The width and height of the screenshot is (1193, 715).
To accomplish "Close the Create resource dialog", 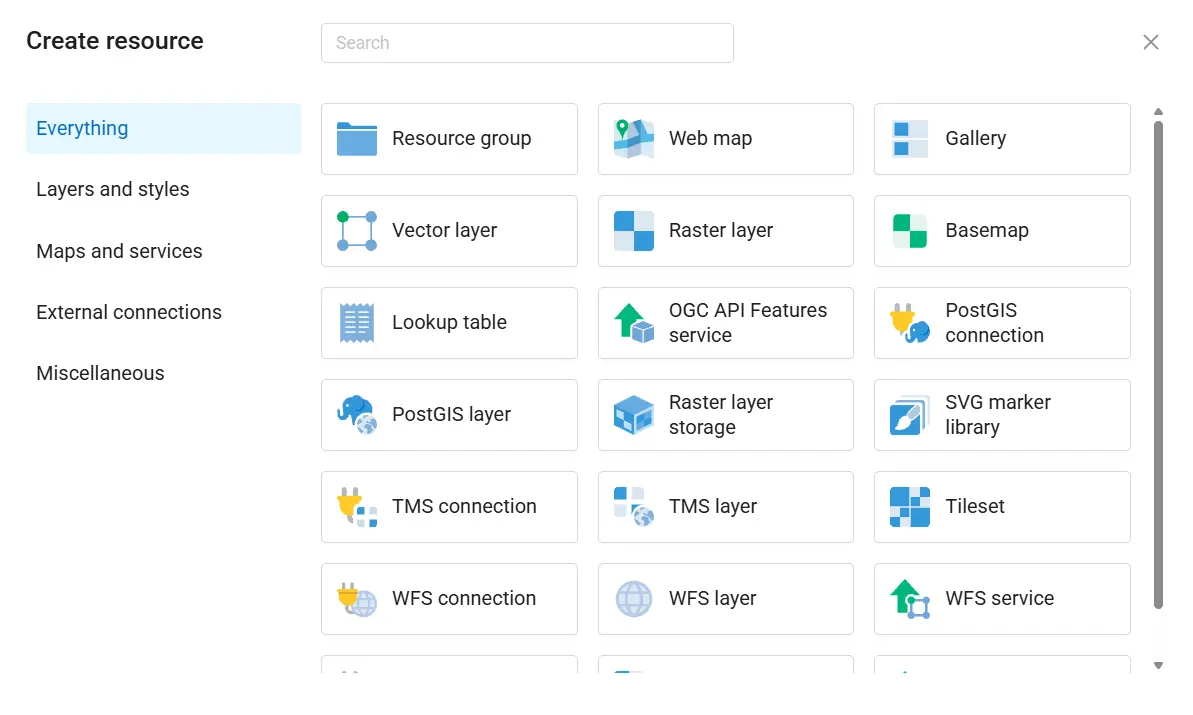I will coord(1150,43).
